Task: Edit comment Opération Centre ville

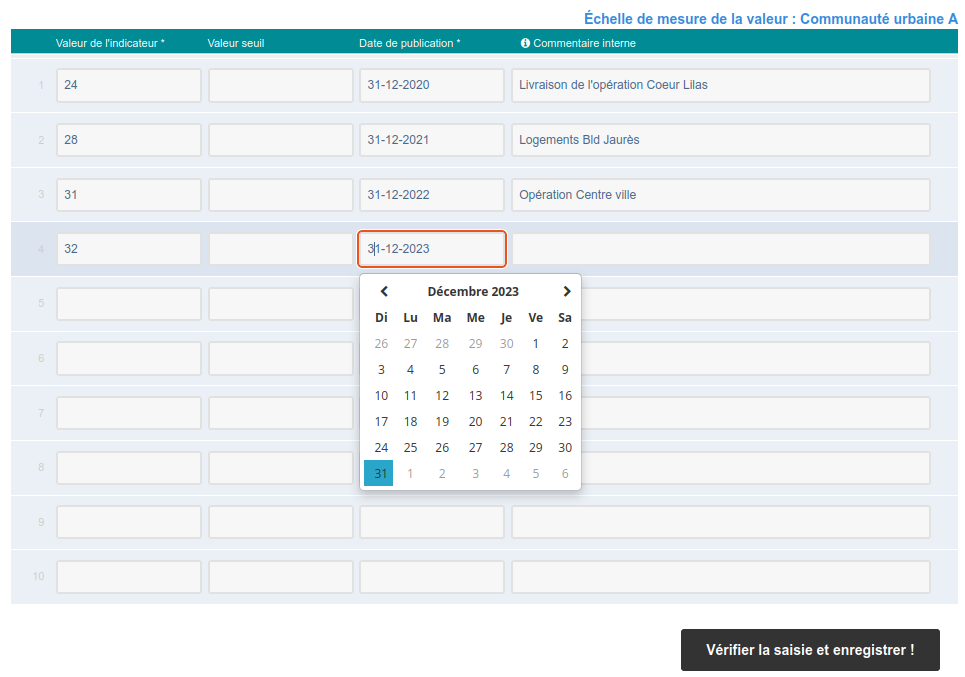Action: coord(721,194)
